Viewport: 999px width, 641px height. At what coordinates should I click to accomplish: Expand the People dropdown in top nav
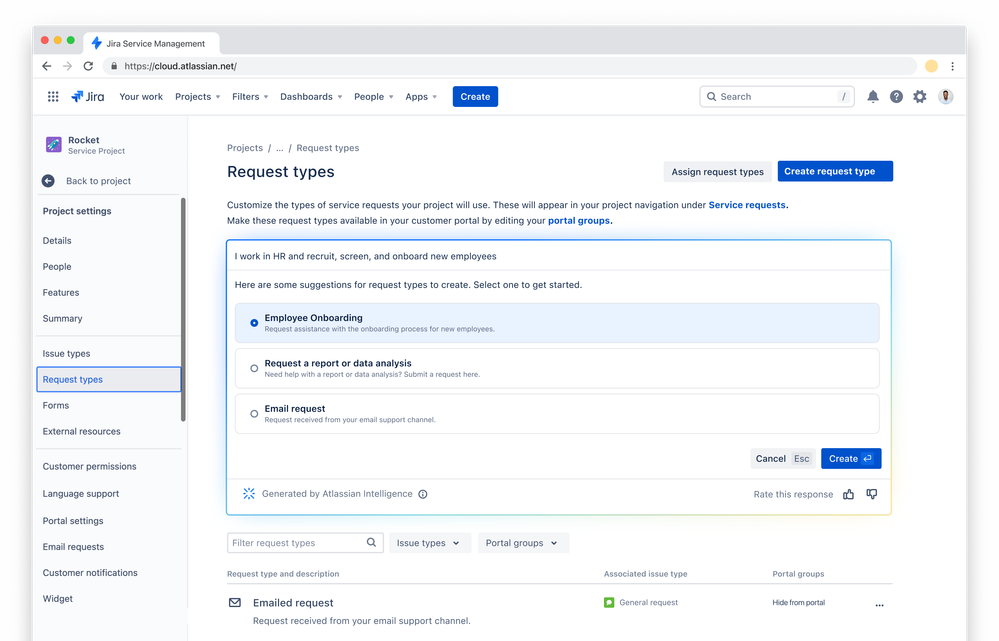[373, 97]
